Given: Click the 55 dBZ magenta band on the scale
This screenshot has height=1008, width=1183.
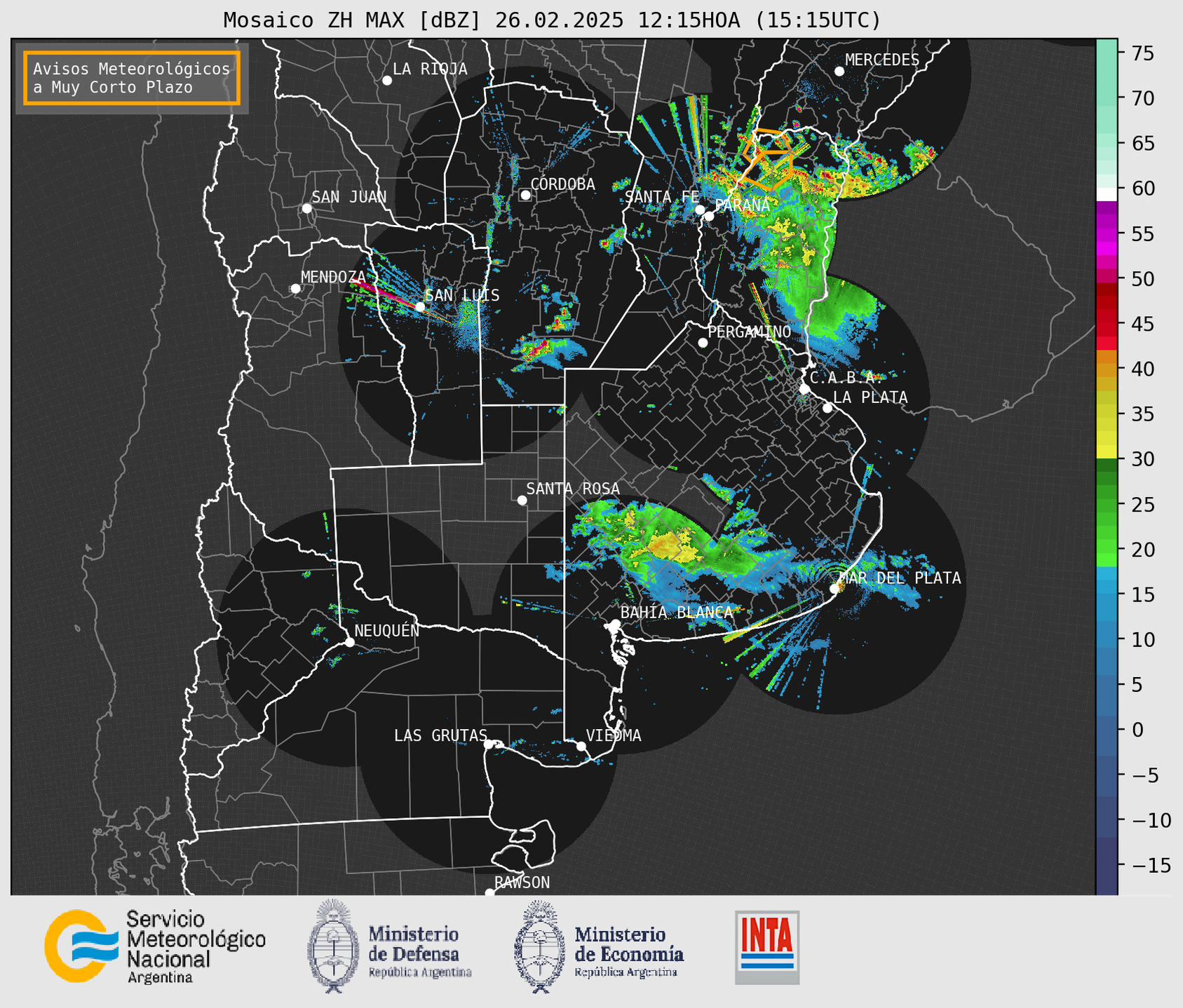Looking at the screenshot, I should point(1107,234).
